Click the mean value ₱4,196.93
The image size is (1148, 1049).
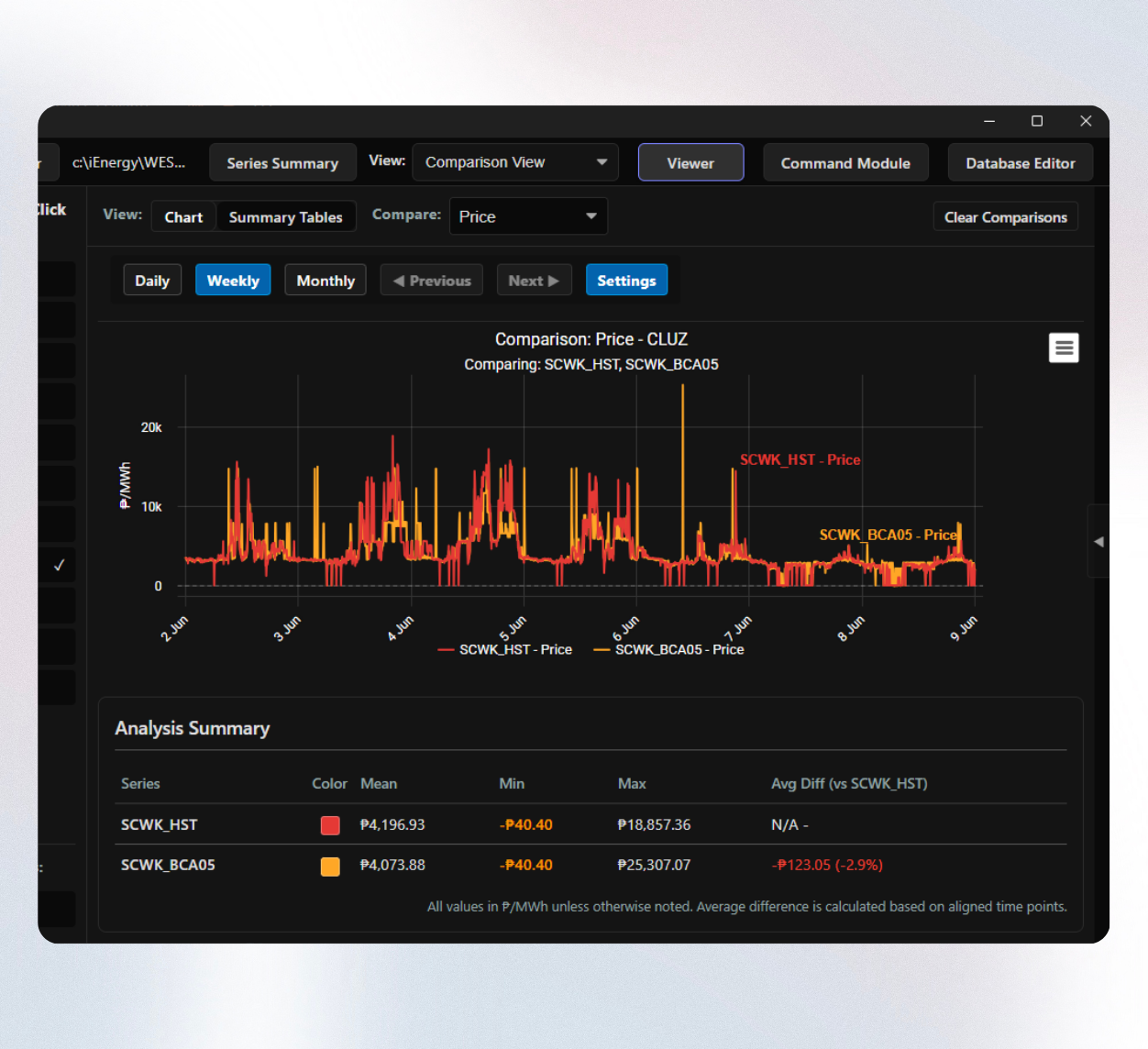[392, 824]
